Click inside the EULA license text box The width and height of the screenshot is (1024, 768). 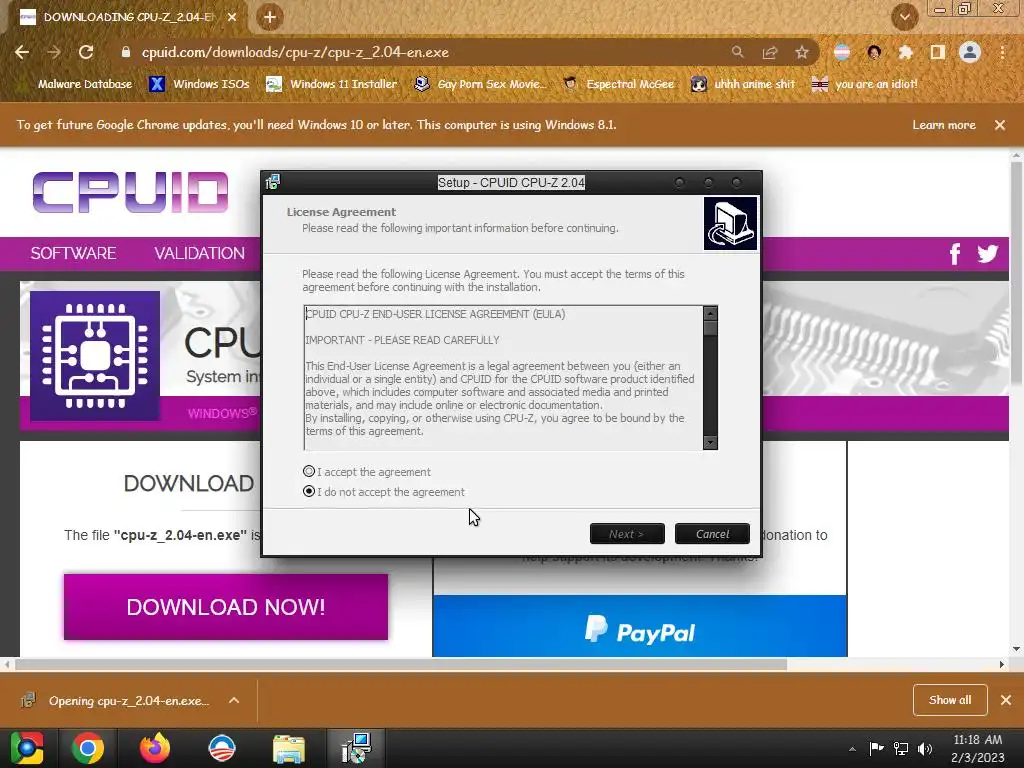(504, 377)
